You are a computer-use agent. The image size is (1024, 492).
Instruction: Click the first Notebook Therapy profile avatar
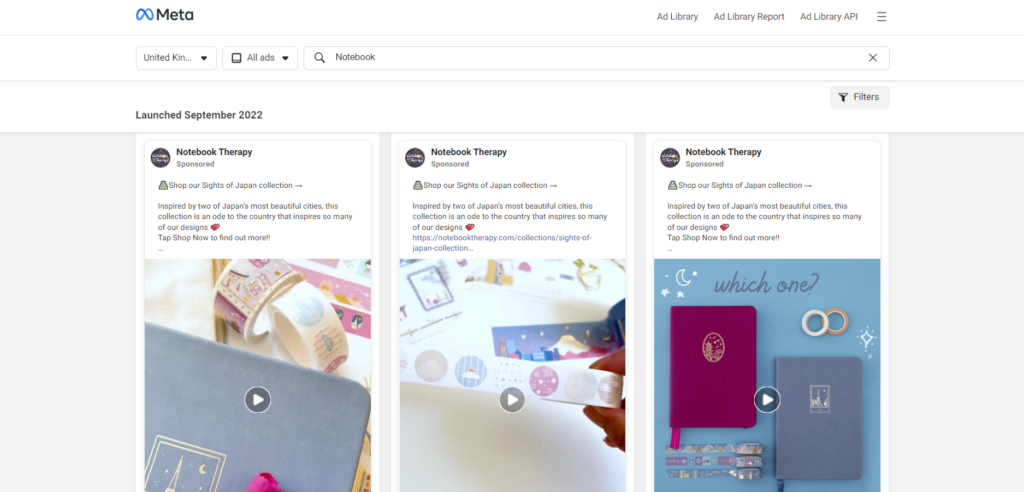click(161, 157)
